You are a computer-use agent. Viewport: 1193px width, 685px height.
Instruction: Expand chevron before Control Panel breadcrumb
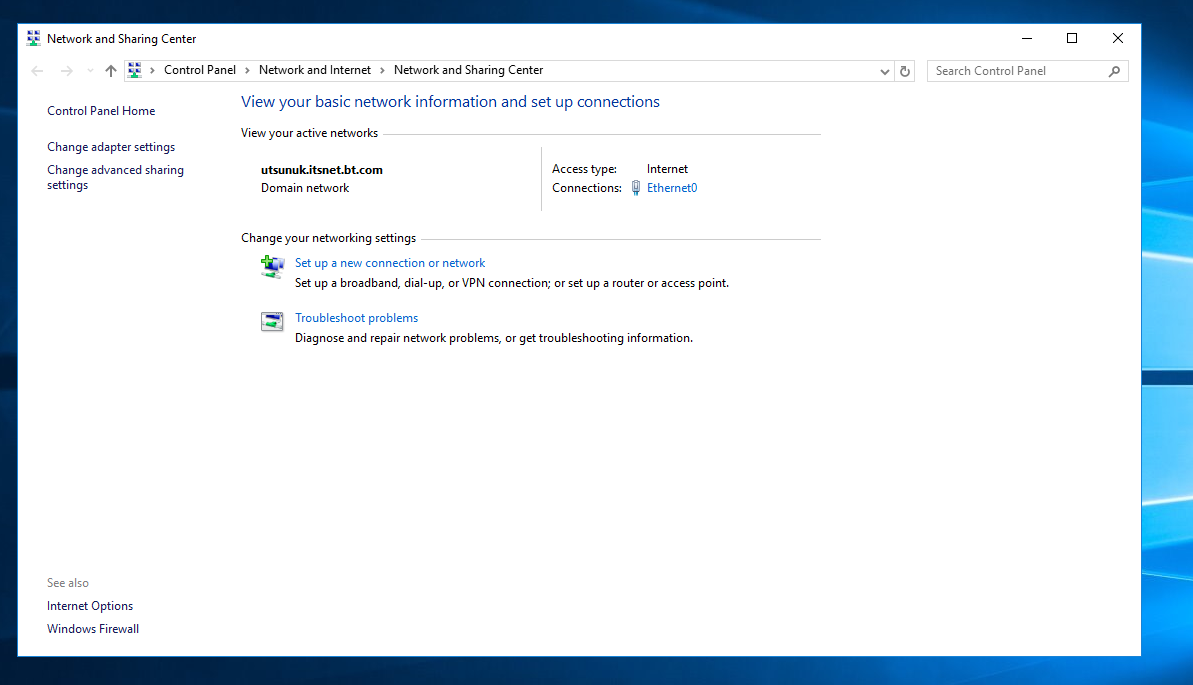pyautogui.click(x=153, y=70)
